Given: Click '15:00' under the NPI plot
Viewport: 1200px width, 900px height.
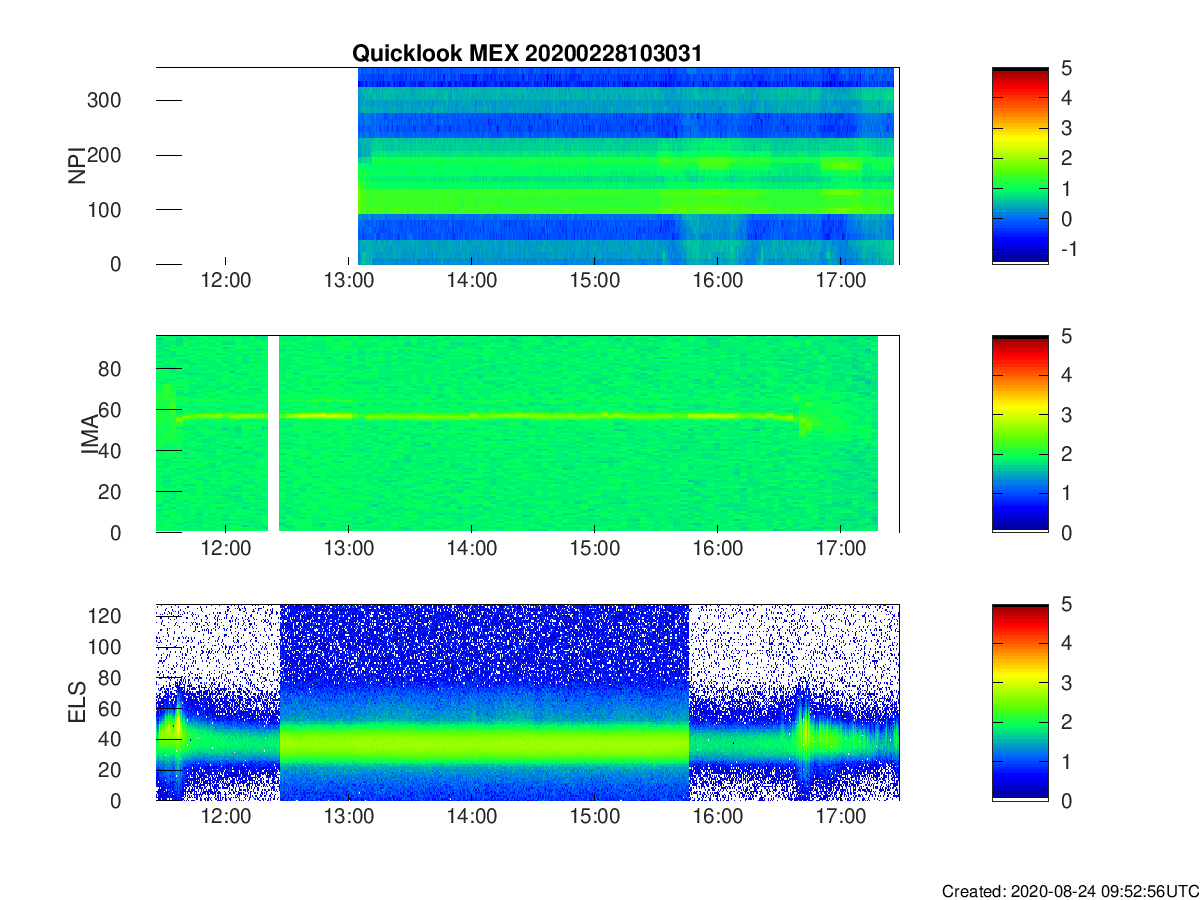Looking at the screenshot, I should click(594, 282).
